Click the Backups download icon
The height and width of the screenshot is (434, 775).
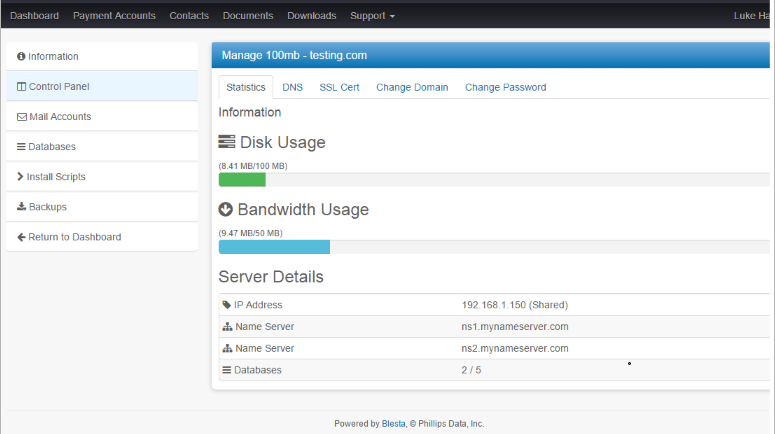pos(22,207)
